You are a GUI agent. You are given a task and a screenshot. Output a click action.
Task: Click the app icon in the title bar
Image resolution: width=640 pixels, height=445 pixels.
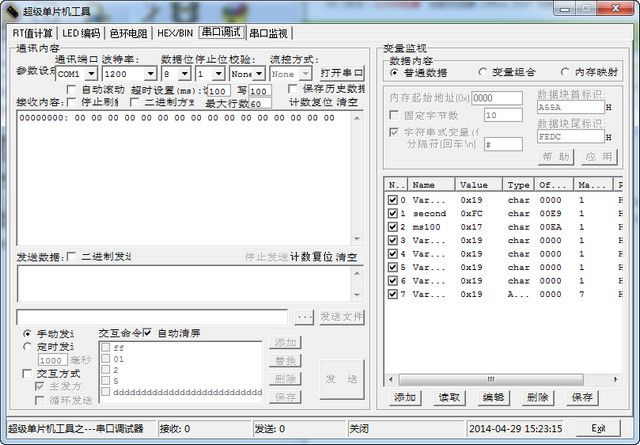click(11, 10)
